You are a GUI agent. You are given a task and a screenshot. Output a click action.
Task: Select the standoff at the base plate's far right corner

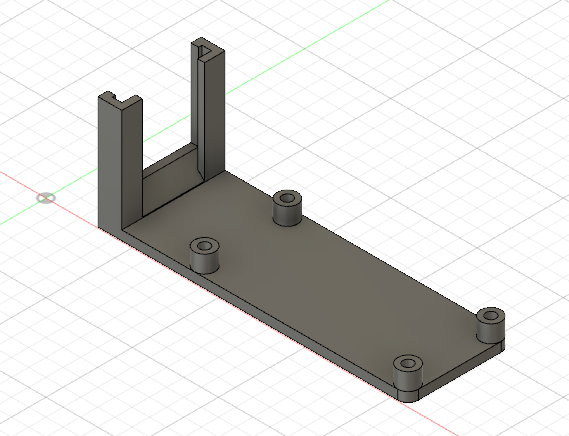click(491, 325)
